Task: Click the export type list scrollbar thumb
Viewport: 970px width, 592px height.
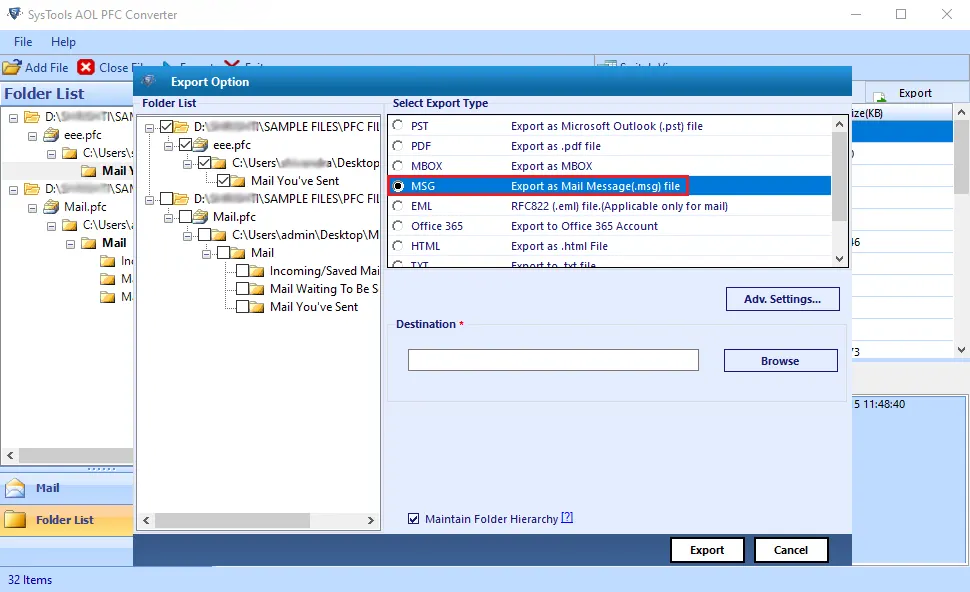Action: (x=839, y=176)
